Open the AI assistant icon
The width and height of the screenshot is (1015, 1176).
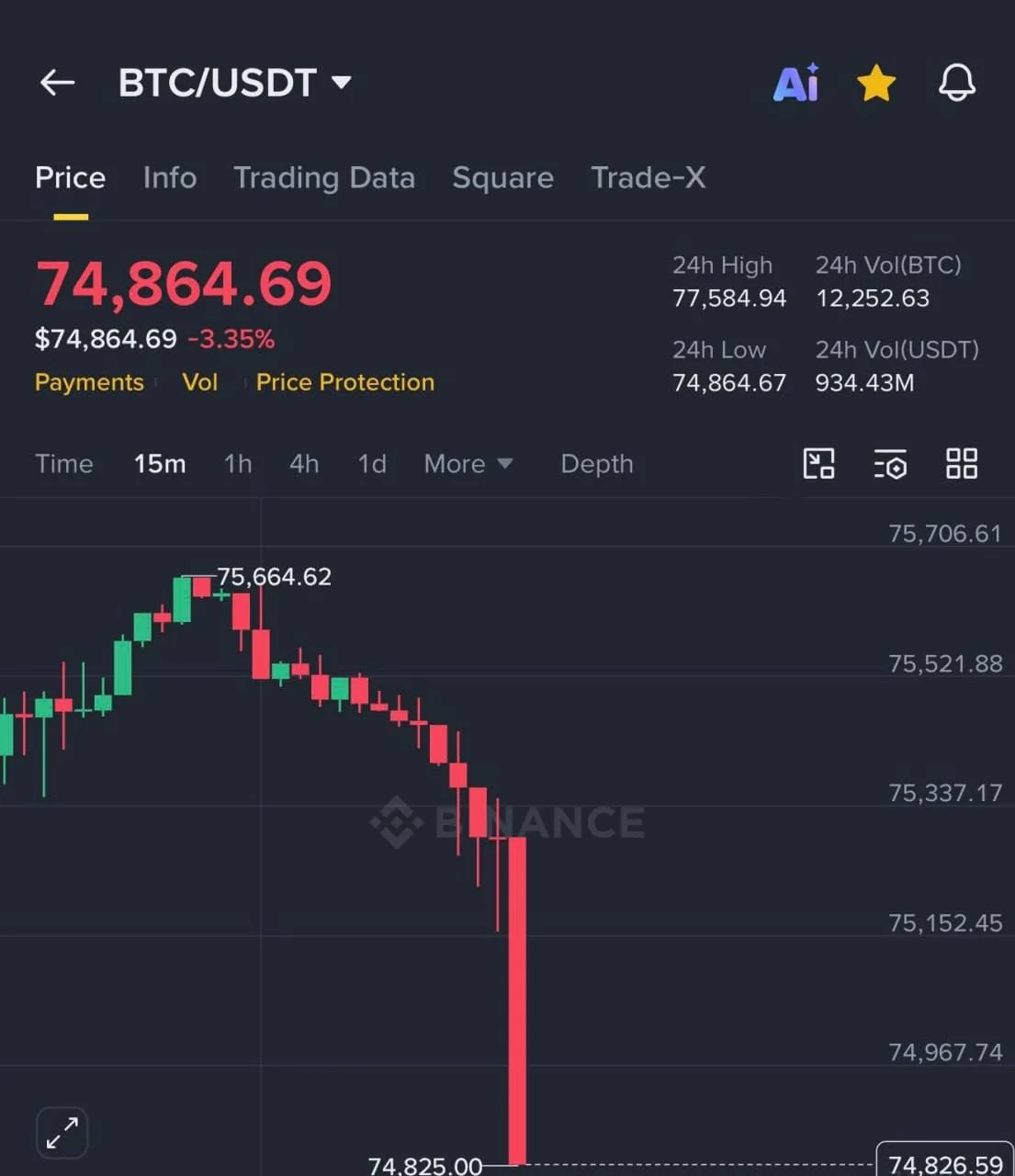796,83
